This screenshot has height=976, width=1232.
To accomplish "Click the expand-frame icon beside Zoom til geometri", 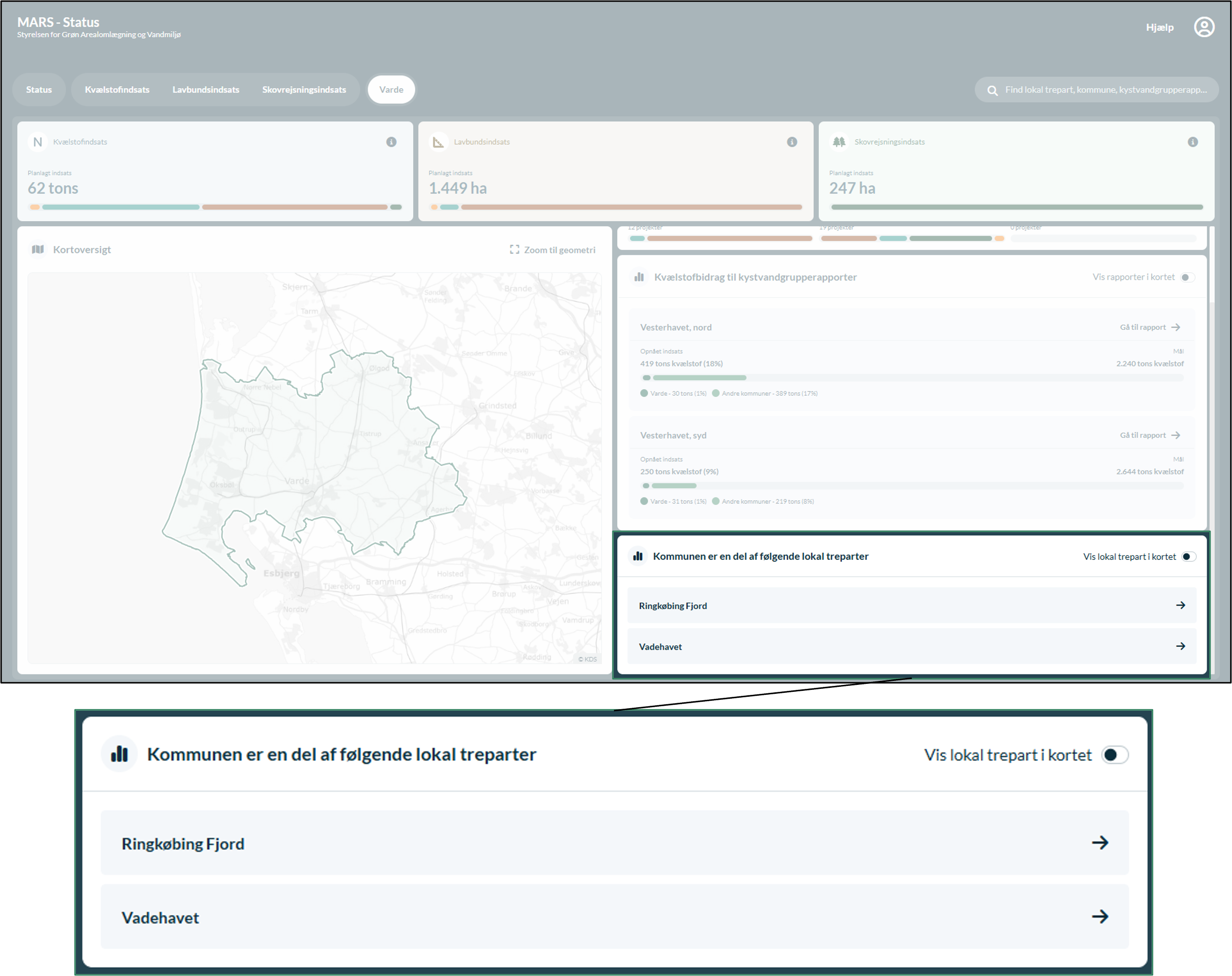I will pyautogui.click(x=515, y=249).
